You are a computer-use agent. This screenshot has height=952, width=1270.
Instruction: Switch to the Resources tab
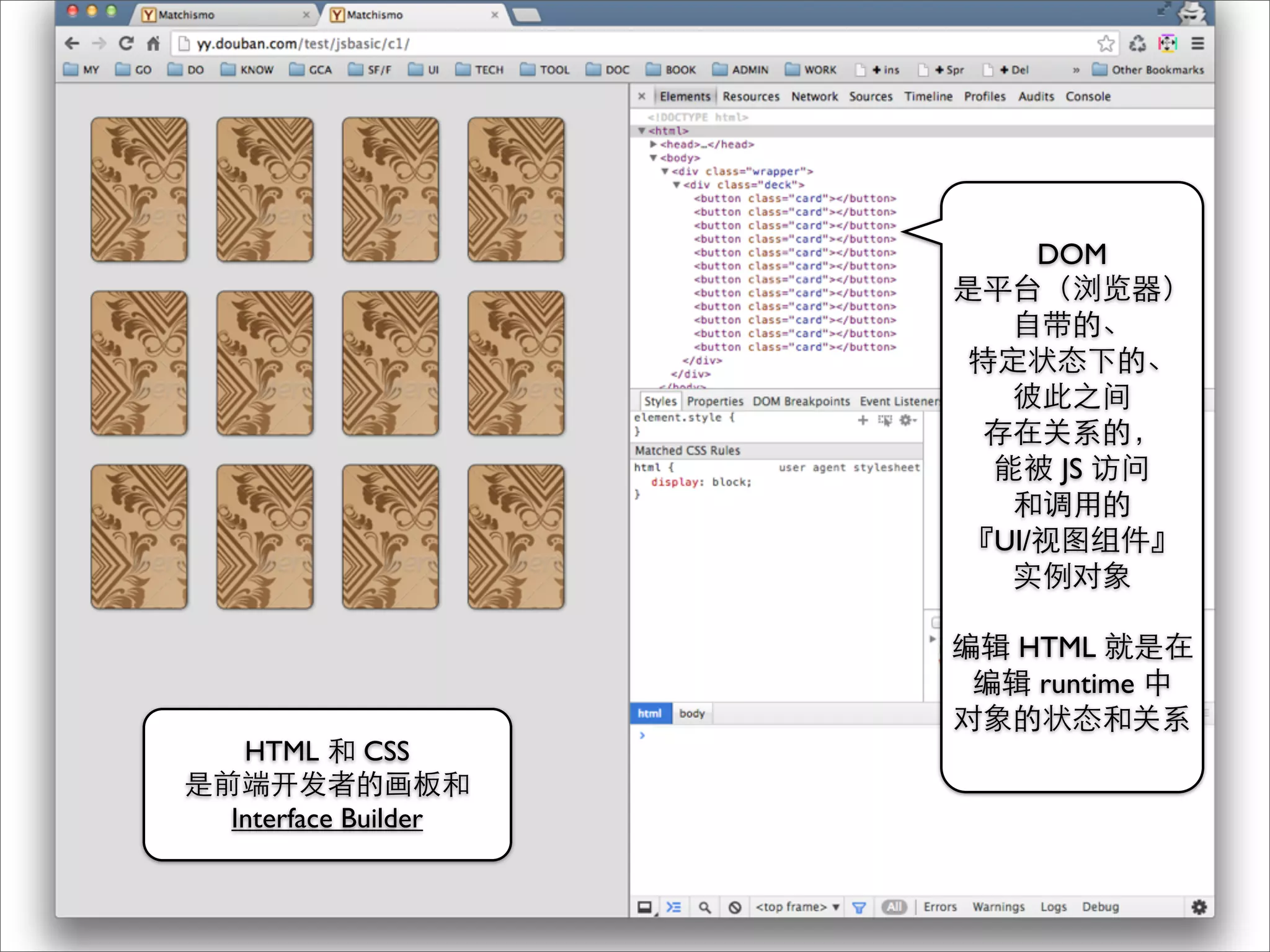click(x=751, y=96)
